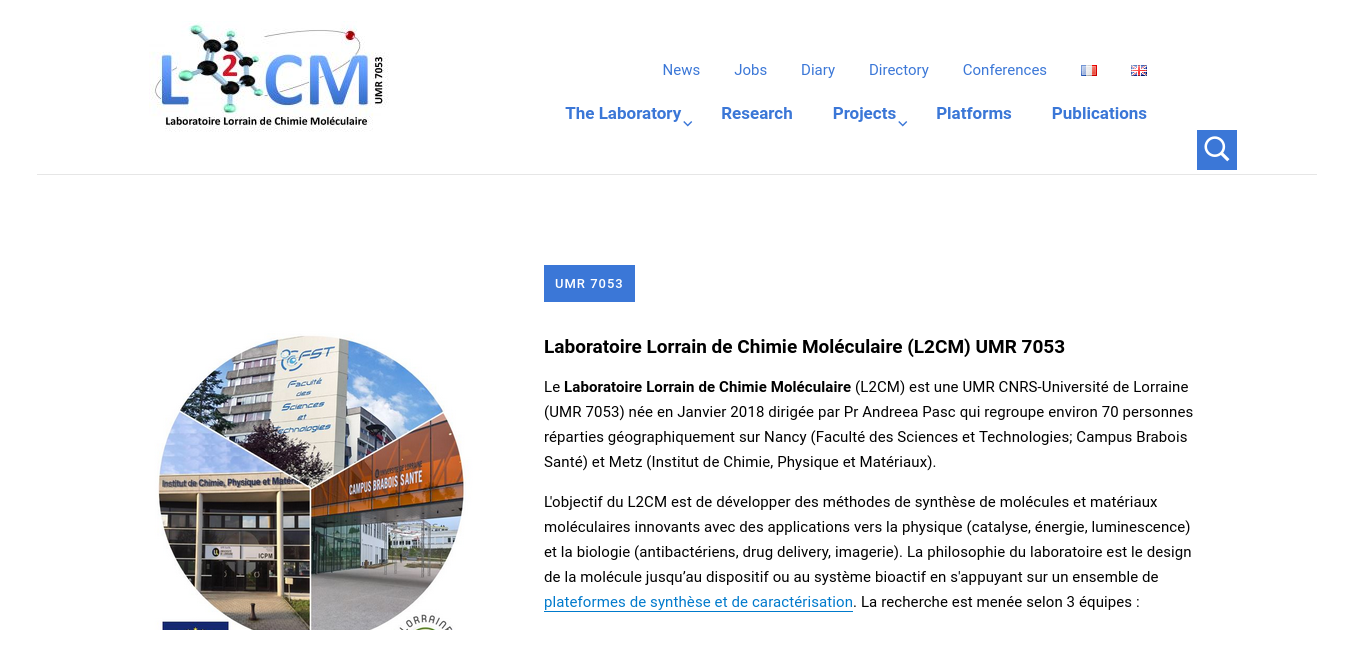Go to the Jobs page
Screen dimensions: 1366x651
click(750, 70)
